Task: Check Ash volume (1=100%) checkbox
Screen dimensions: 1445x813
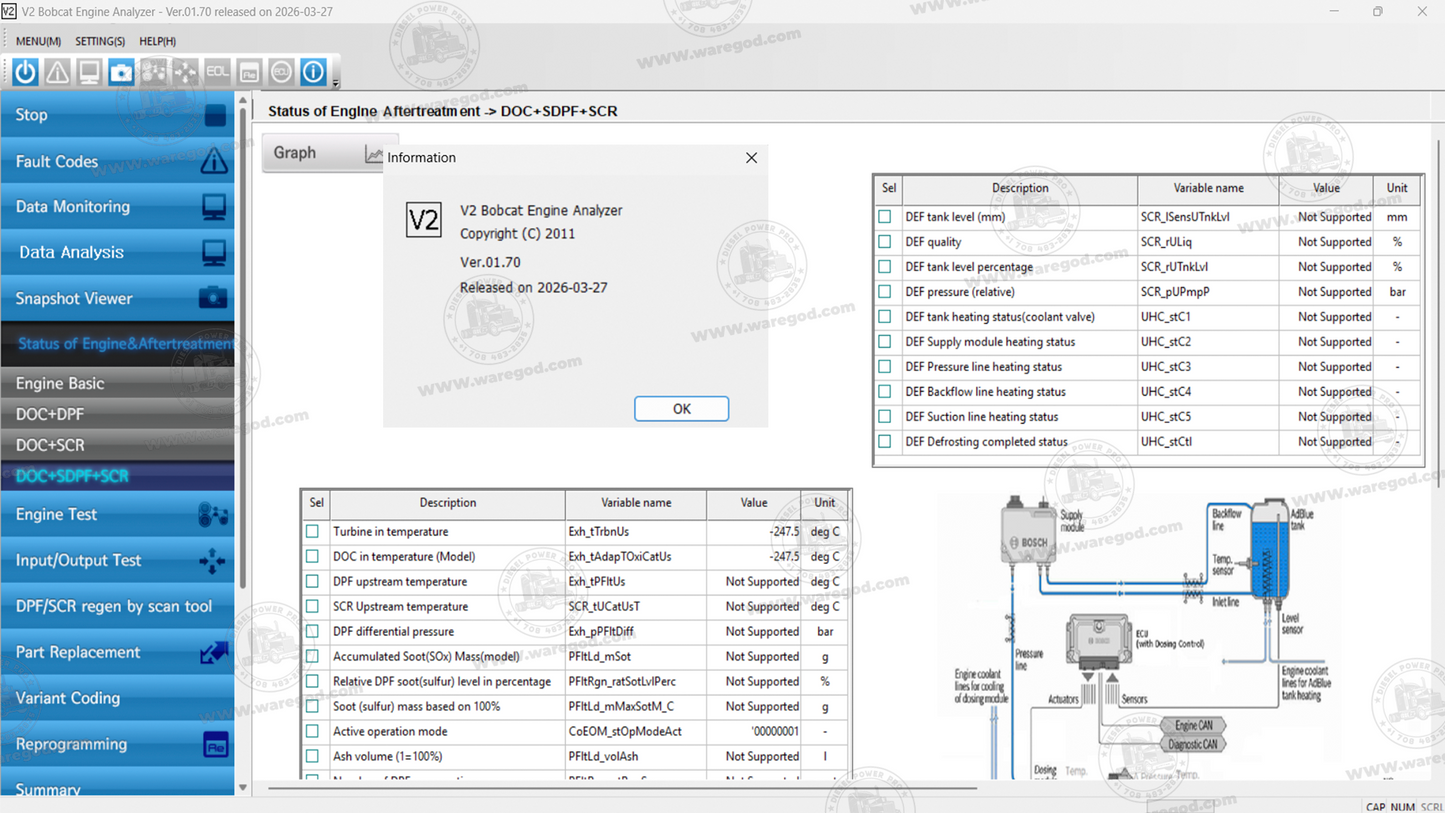Action: [313, 757]
